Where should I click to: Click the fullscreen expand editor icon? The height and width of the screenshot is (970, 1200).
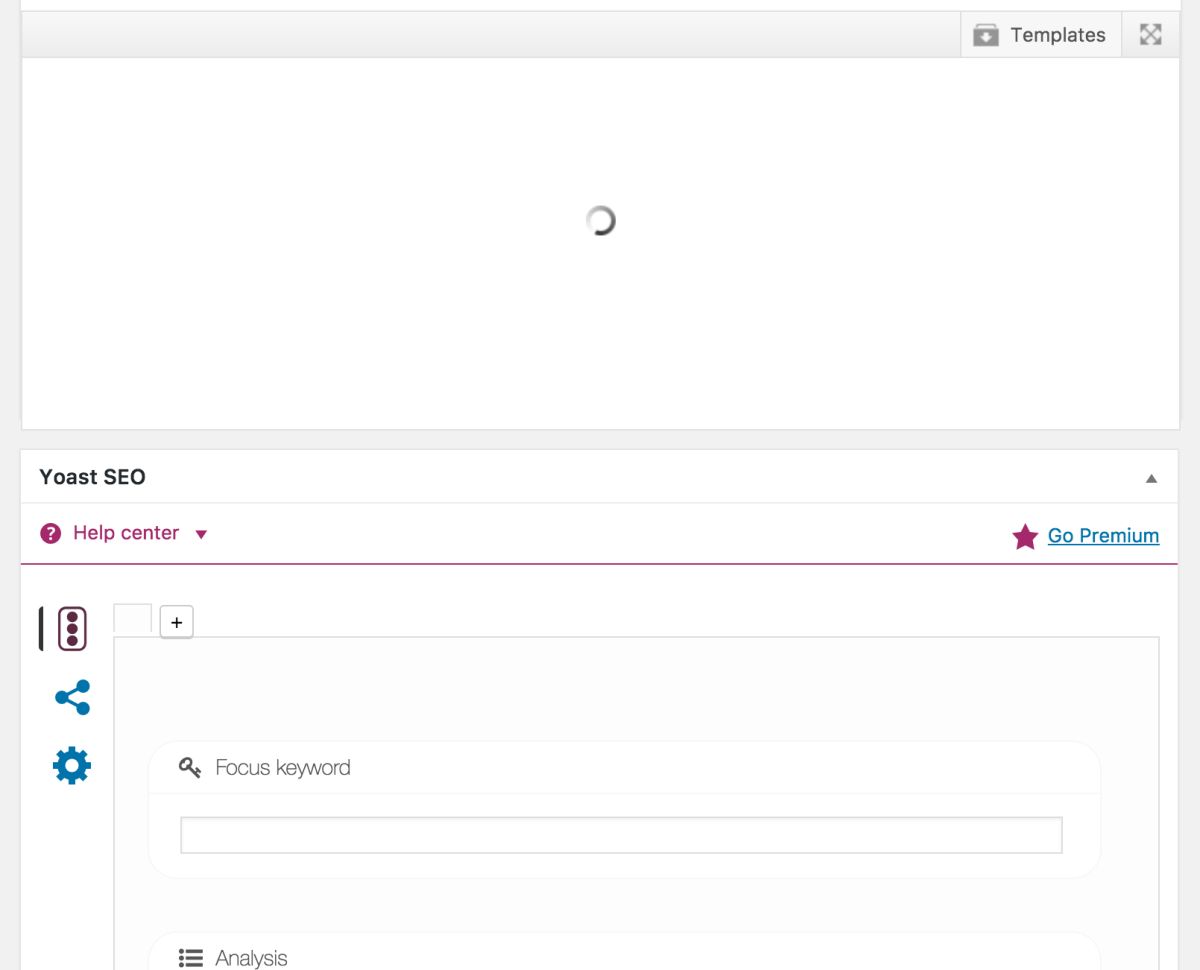(x=1151, y=35)
